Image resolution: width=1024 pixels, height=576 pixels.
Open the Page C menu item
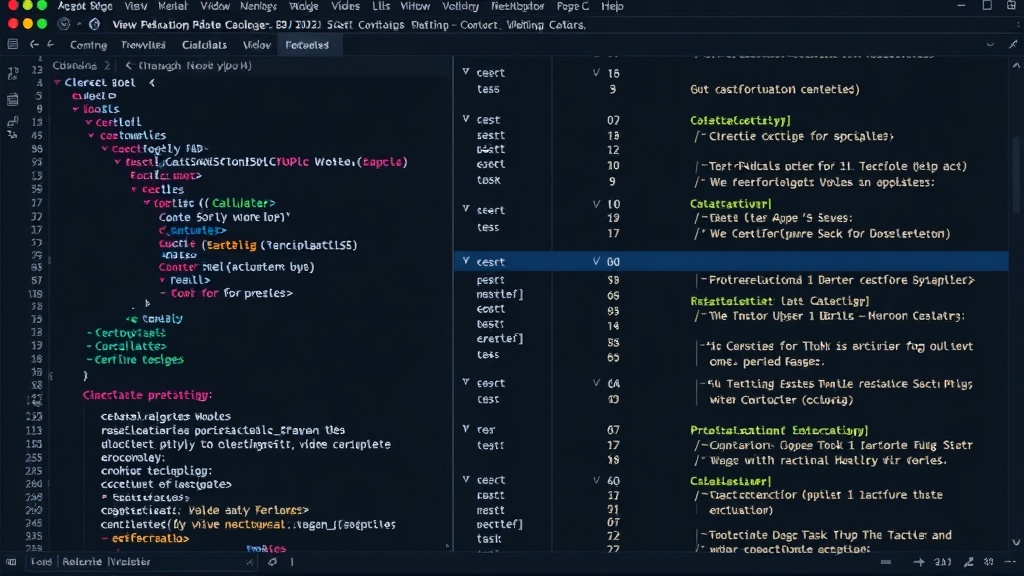pyautogui.click(x=573, y=6)
